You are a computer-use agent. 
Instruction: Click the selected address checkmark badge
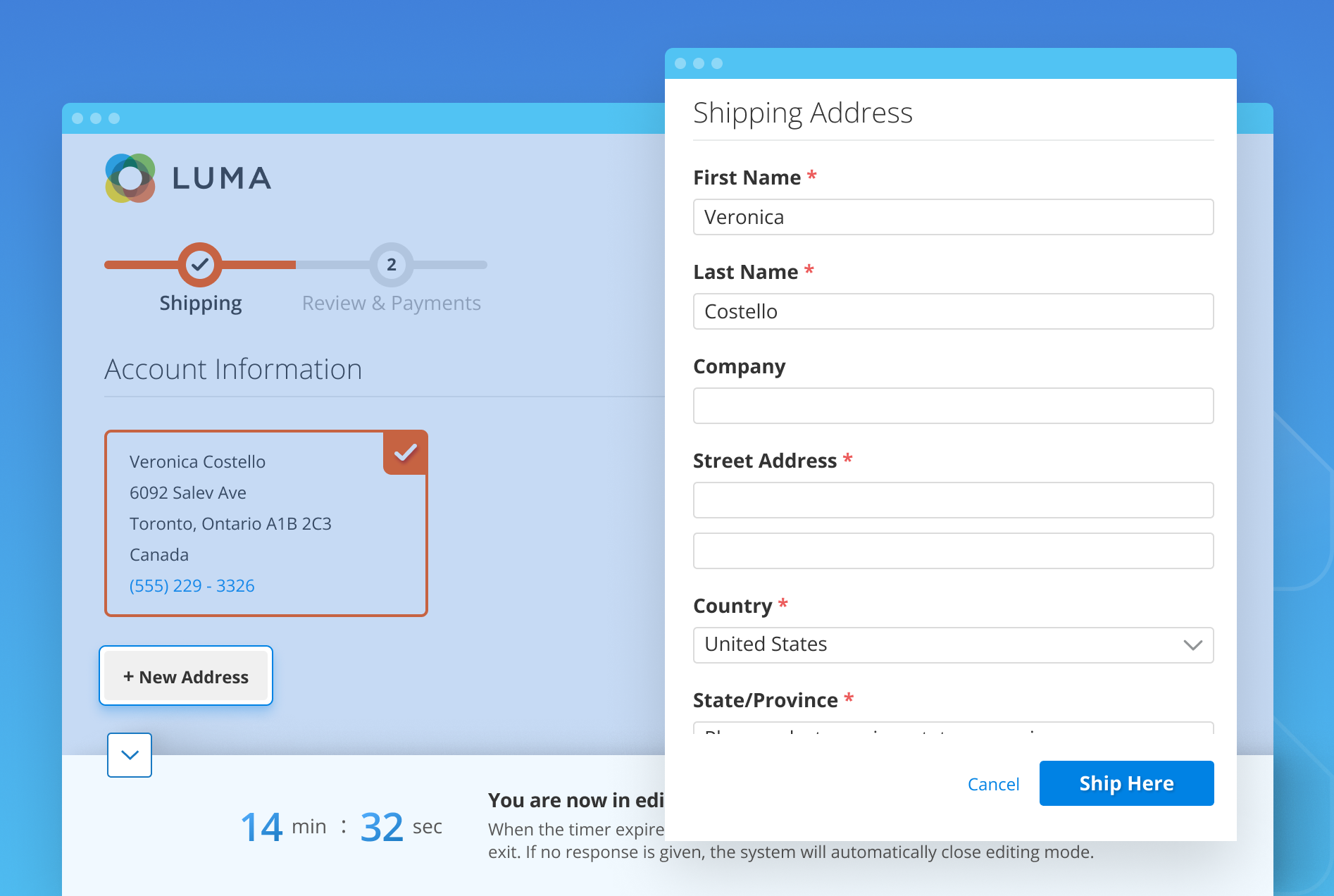406,452
